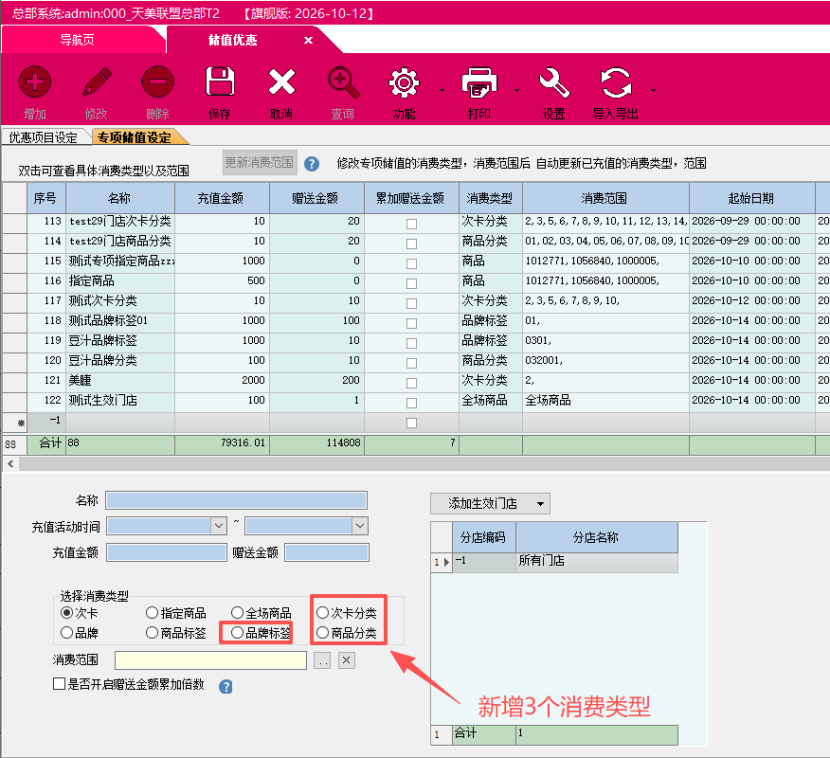Screen dimensions: 830x758
Task: Select the 专项储值设定 tab
Action: click(134, 138)
